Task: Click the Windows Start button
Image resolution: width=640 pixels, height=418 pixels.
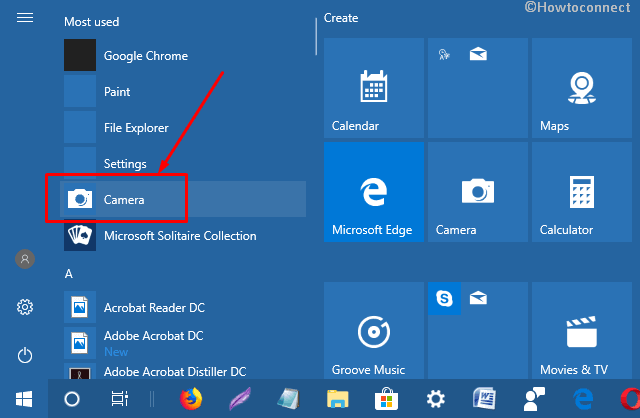Action: (22, 398)
